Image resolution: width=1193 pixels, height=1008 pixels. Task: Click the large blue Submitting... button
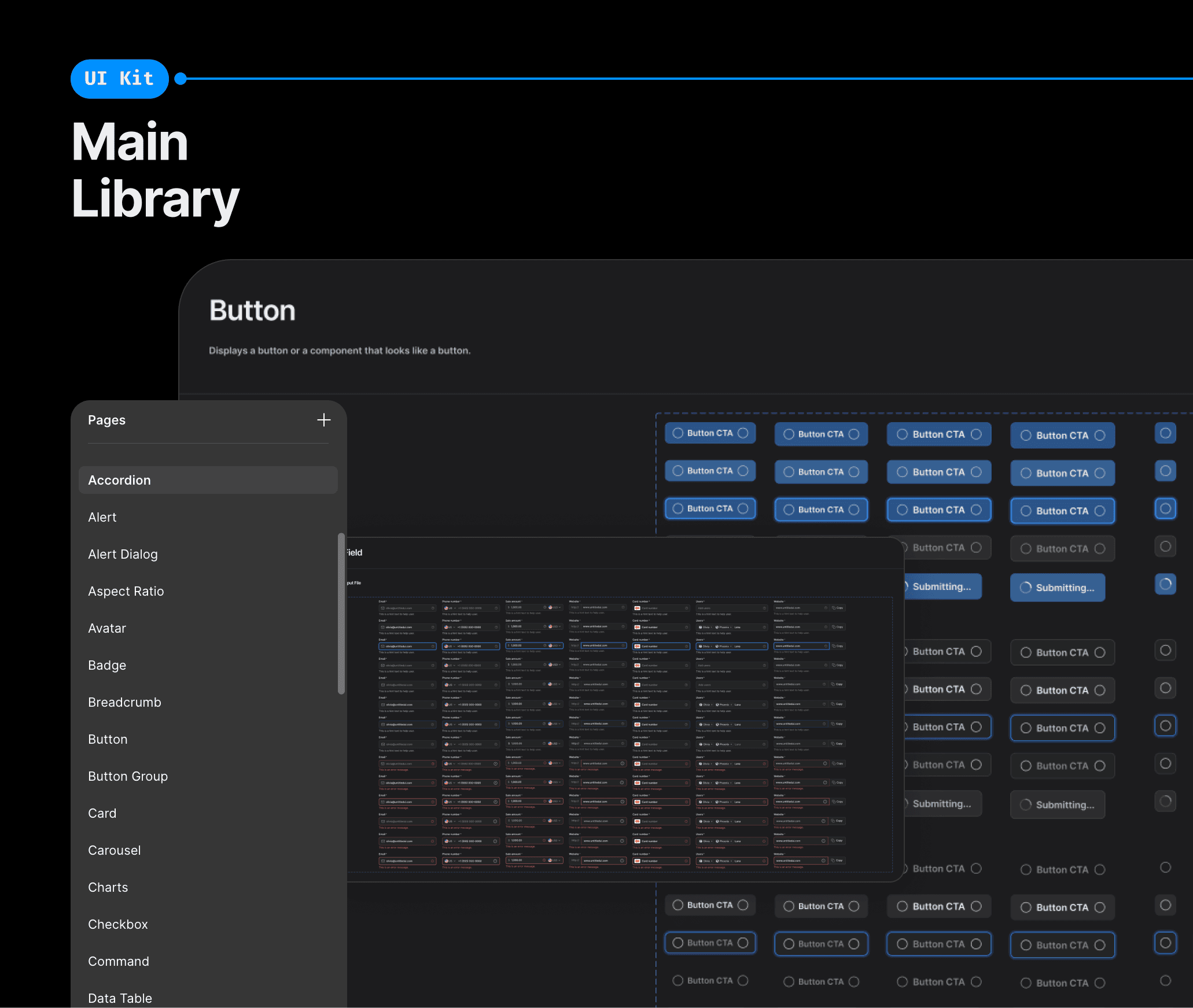1057,588
